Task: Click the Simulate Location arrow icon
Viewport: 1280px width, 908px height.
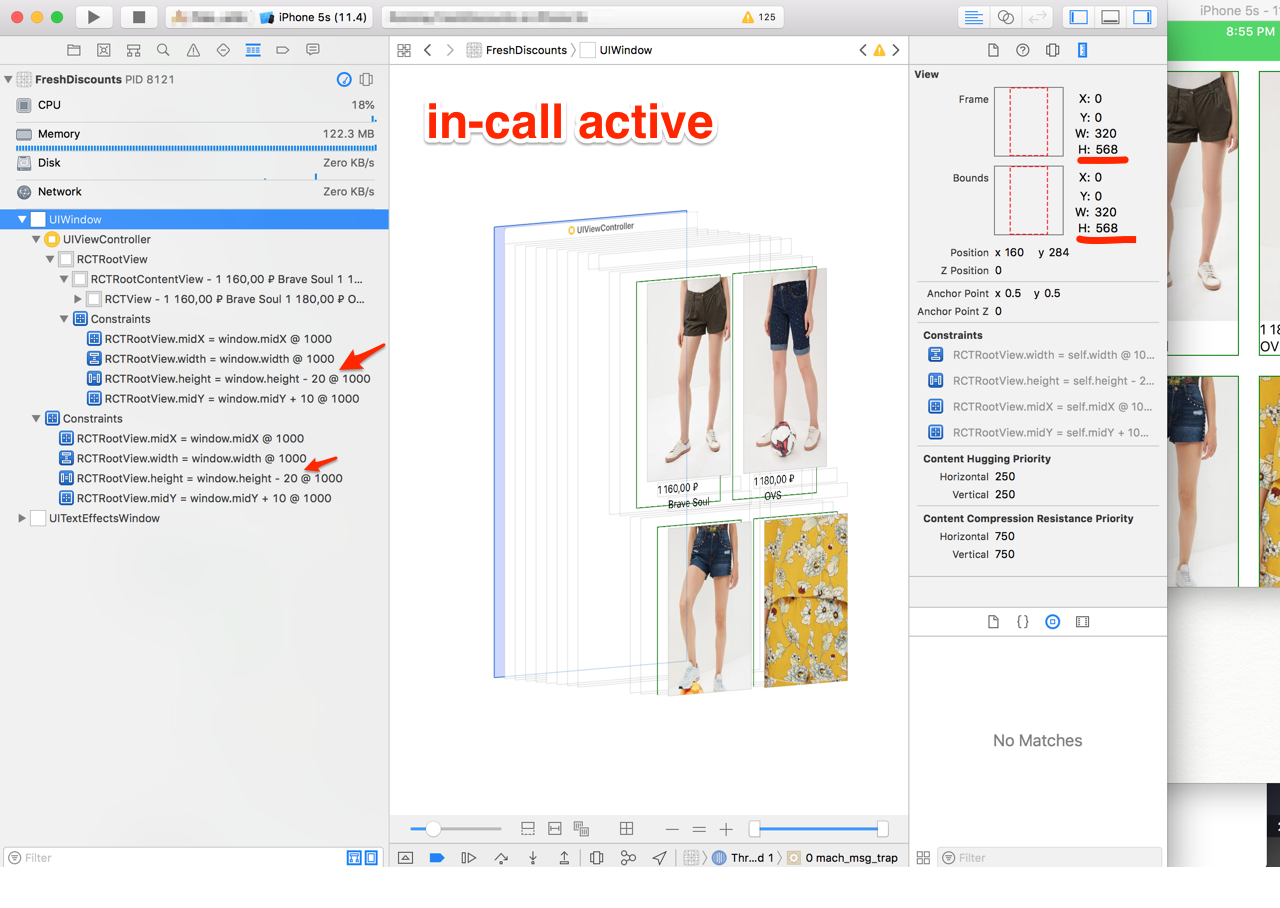Action: click(660, 858)
